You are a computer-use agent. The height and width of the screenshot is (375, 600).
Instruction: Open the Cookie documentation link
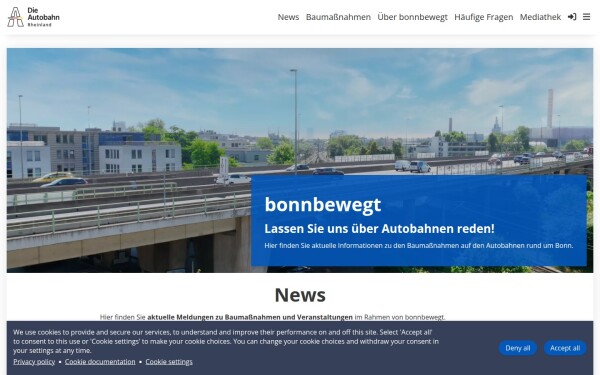tap(100, 362)
